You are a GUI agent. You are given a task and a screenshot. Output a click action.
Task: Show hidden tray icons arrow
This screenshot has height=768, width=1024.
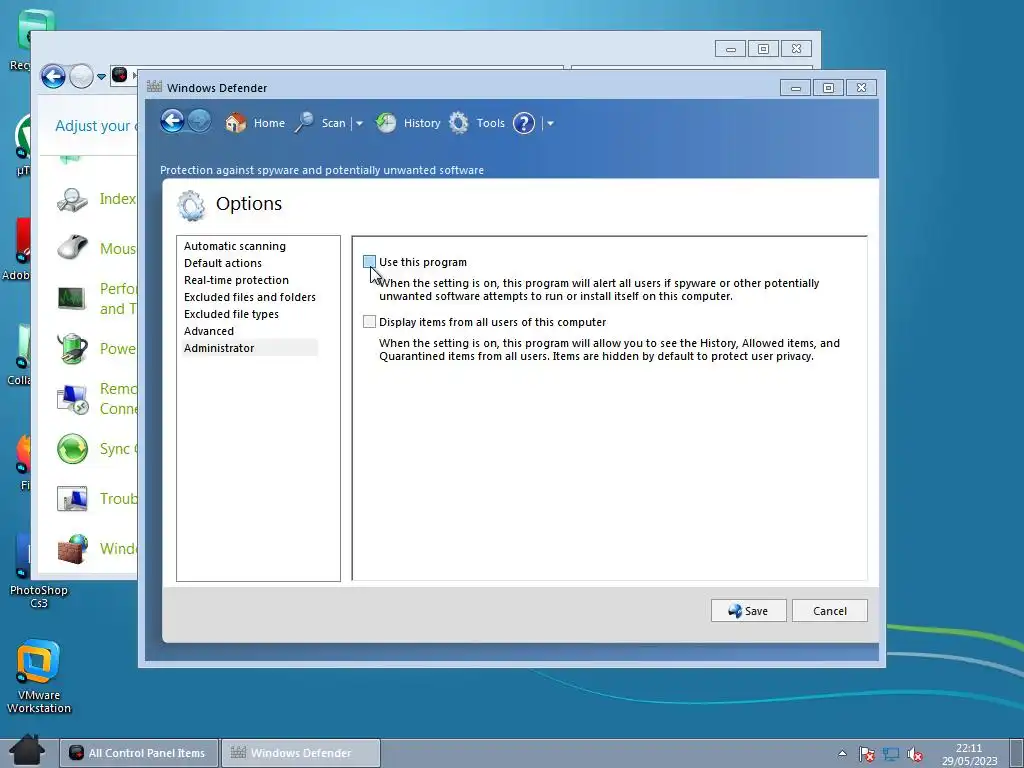pyautogui.click(x=842, y=754)
